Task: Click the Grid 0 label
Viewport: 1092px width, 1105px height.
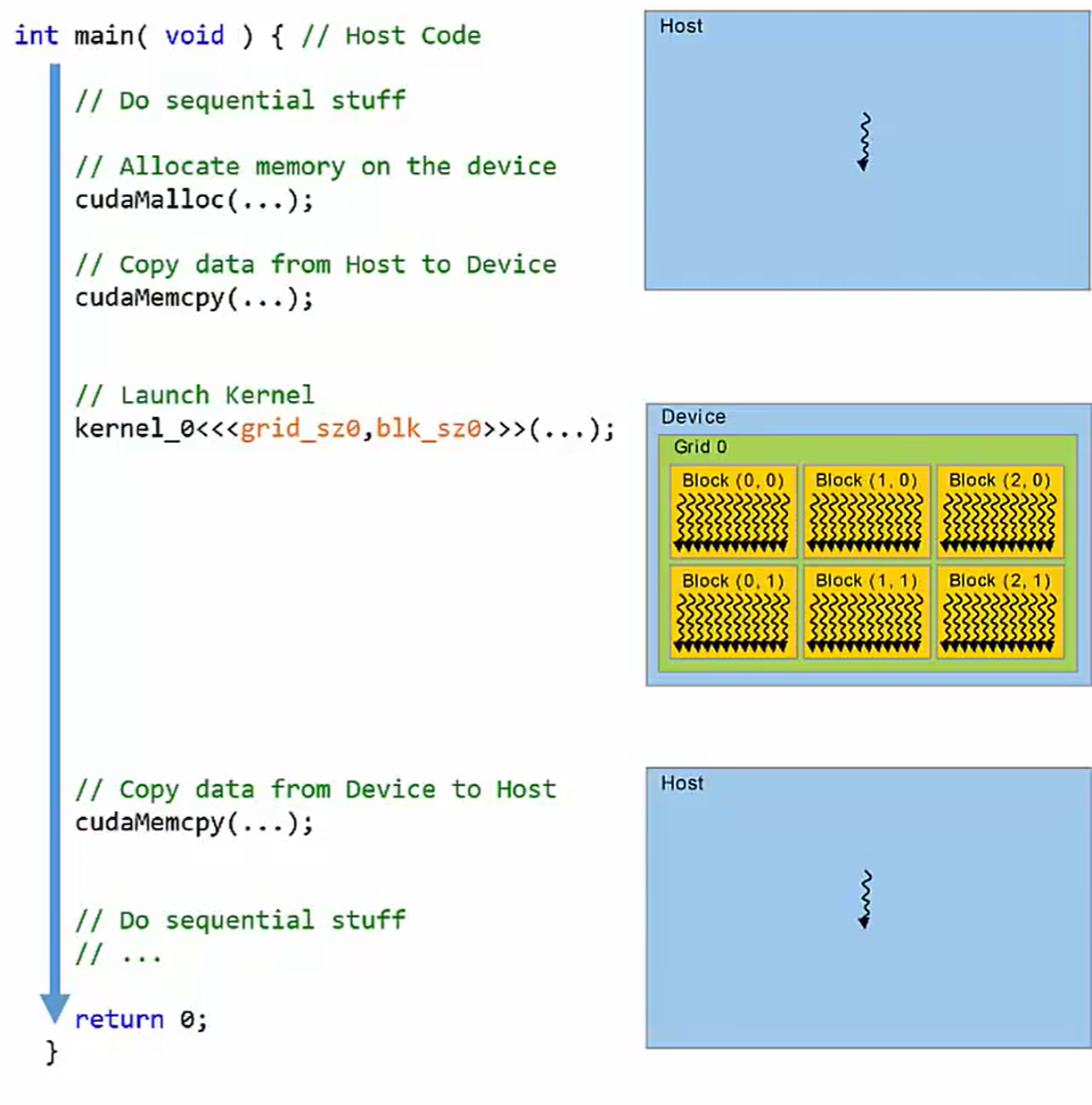Action: pyautogui.click(x=700, y=447)
